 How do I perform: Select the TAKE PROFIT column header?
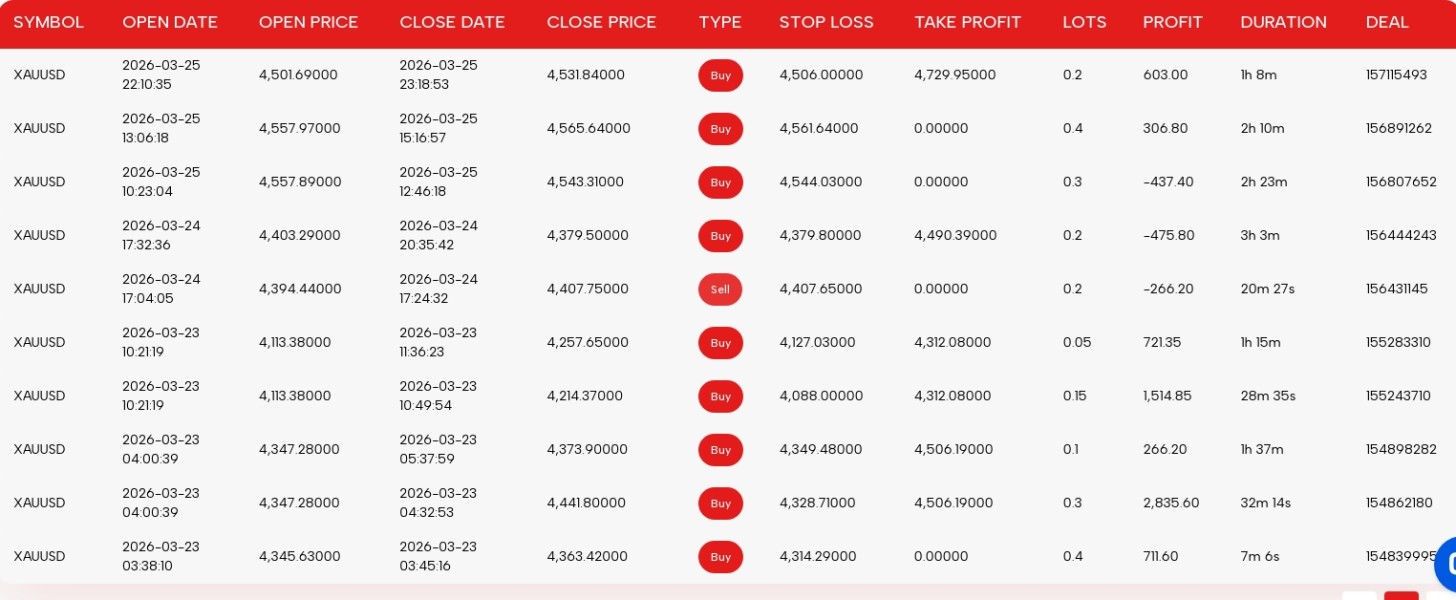point(967,22)
